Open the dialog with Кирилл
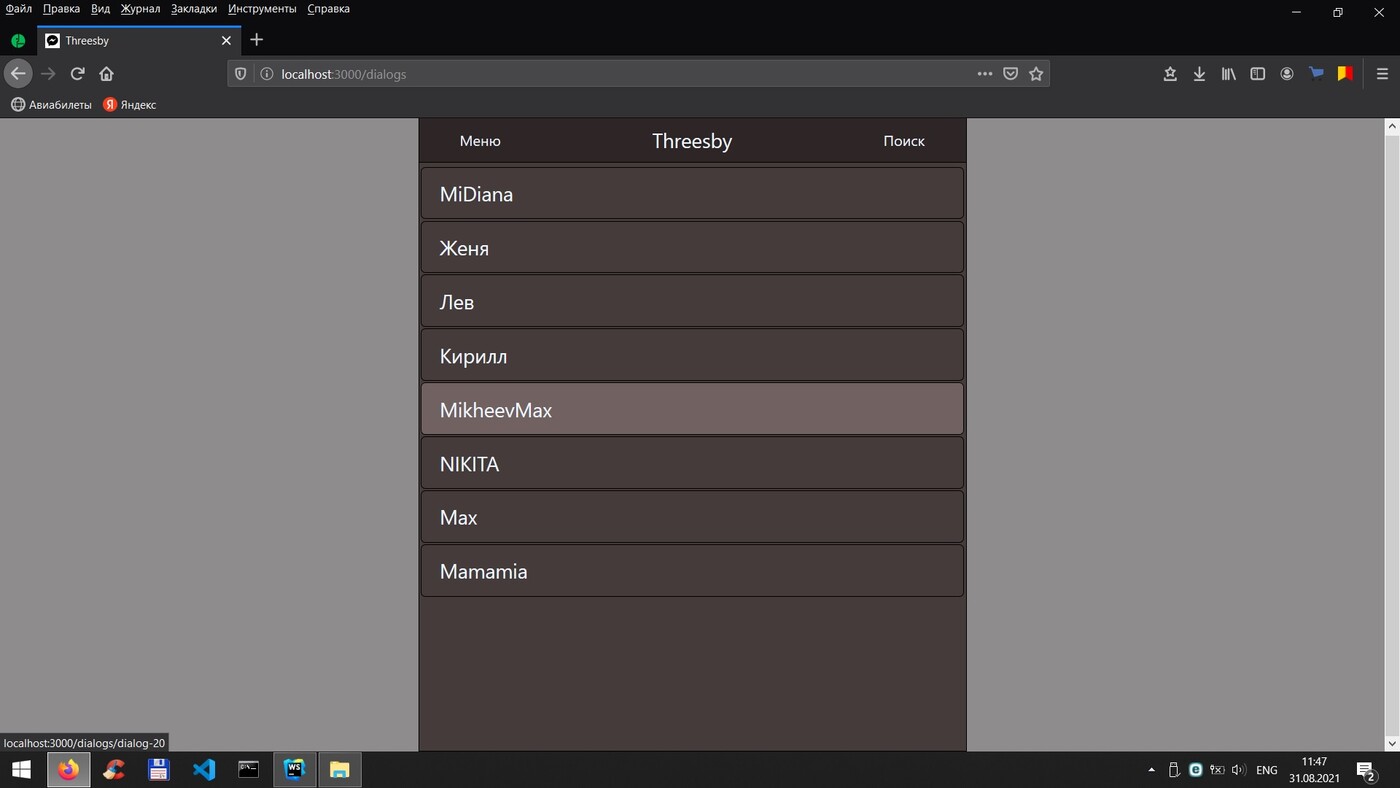The width and height of the screenshot is (1400, 788). tap(692, 356)
